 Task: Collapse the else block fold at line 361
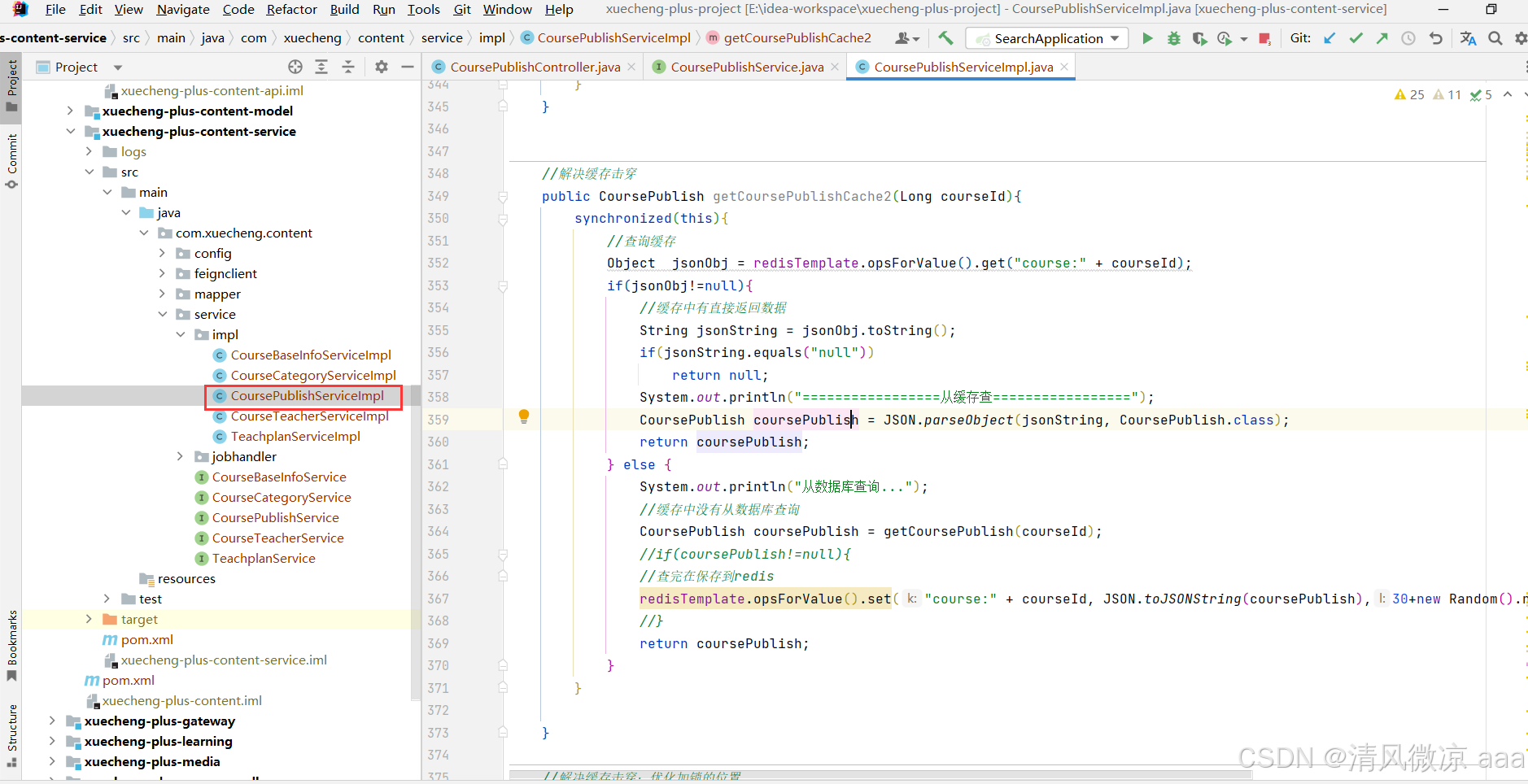[x=503, y=464]
